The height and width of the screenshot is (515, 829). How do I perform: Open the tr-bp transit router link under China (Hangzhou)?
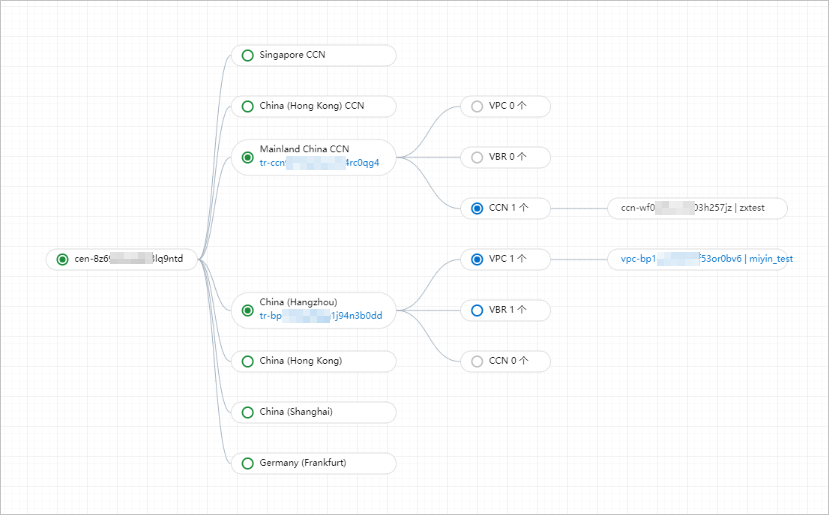click(321, 316)
